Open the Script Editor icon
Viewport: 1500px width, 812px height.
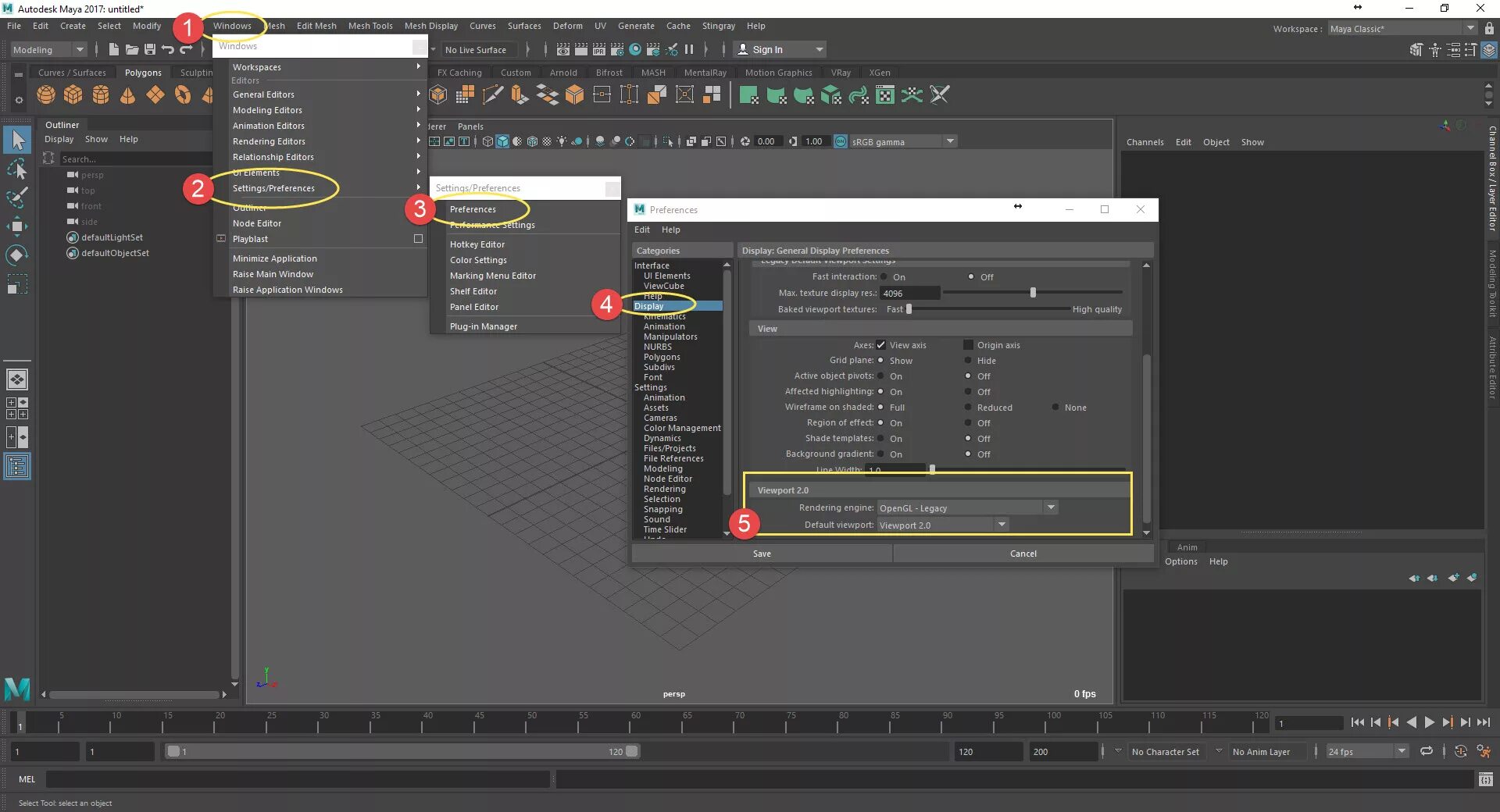pyautogui.click(x=1486, y=778)
